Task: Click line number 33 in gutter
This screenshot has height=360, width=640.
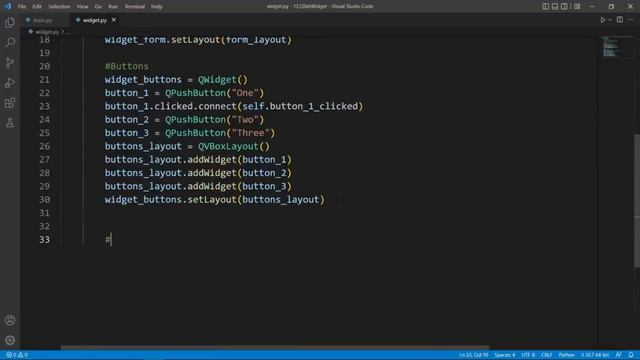Action: click(x=44, y=240)
